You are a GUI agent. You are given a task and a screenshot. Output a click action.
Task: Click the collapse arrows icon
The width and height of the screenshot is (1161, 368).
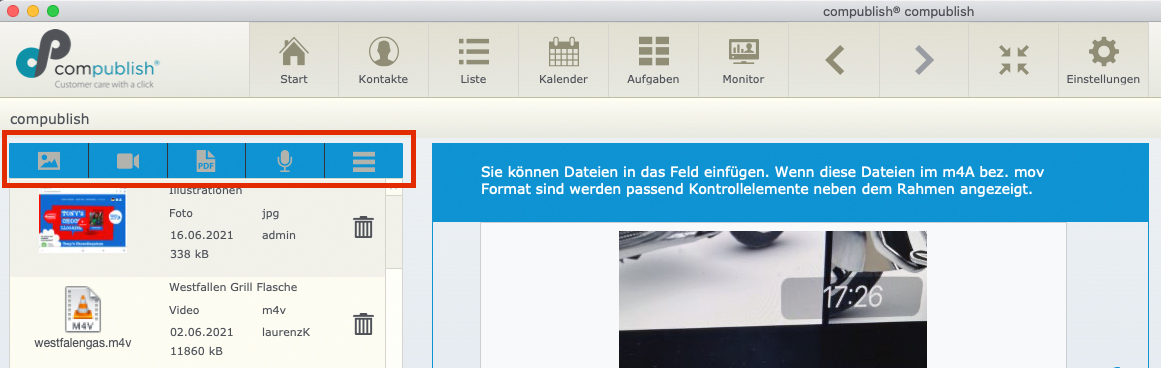tap(1013, 60)
